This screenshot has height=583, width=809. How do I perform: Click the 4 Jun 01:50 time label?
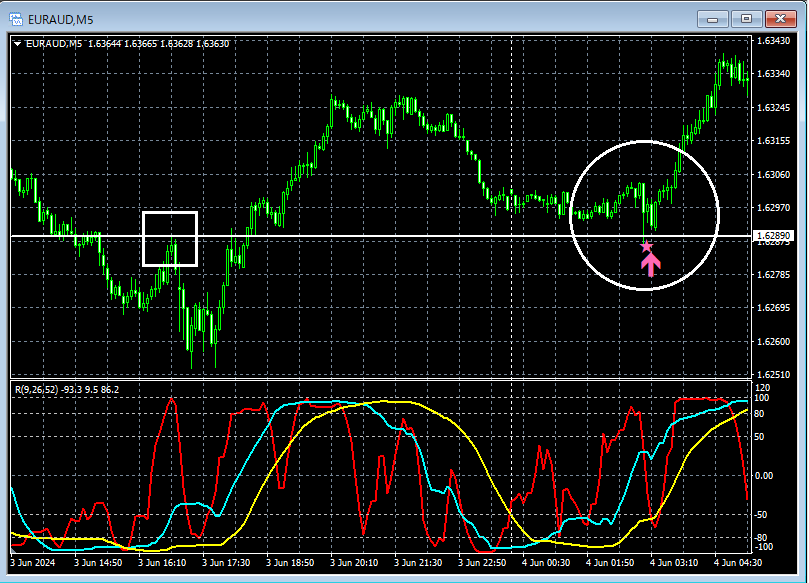tap(610, 562)
